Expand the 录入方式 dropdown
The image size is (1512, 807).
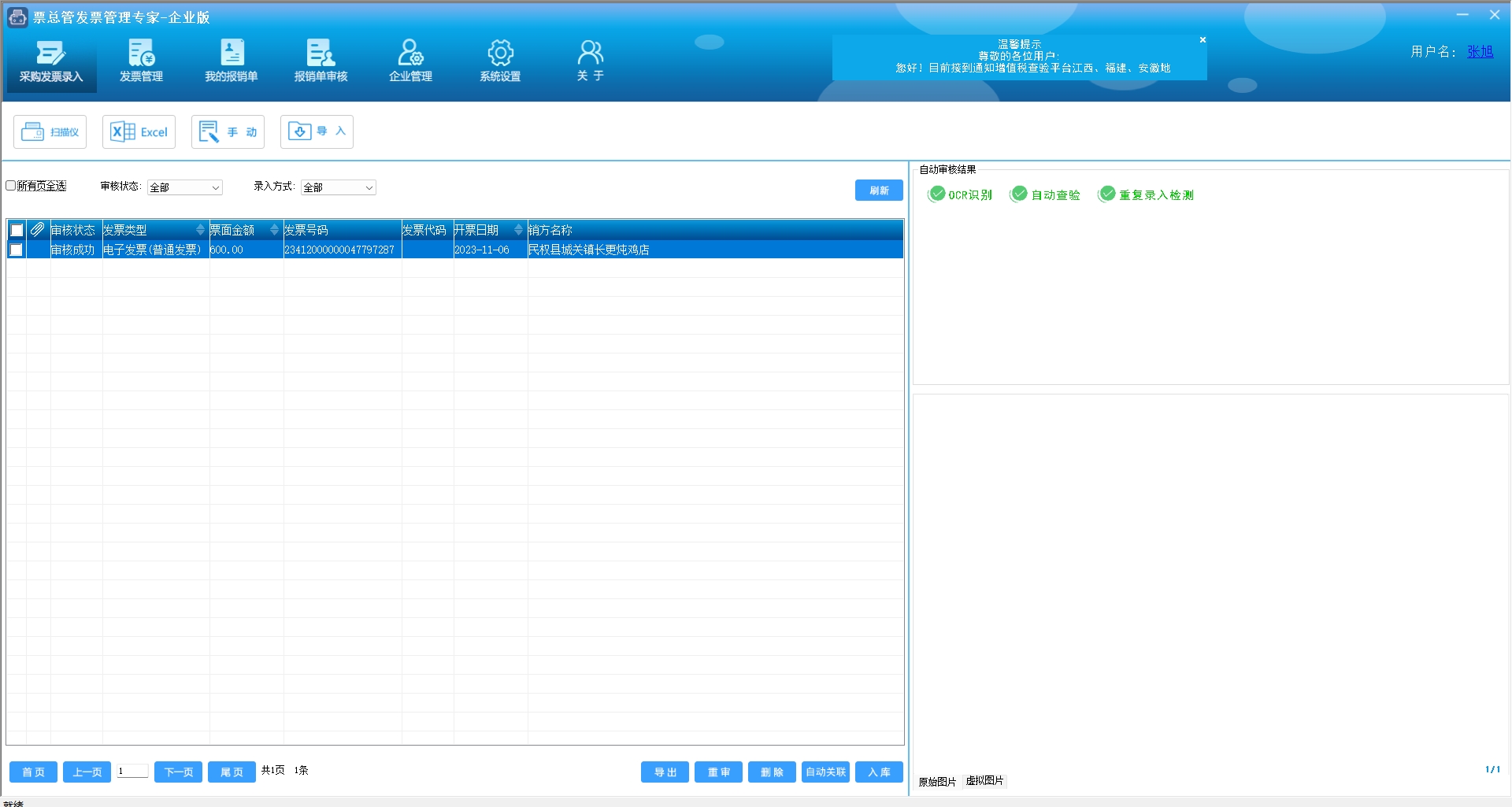click(339, 187)
